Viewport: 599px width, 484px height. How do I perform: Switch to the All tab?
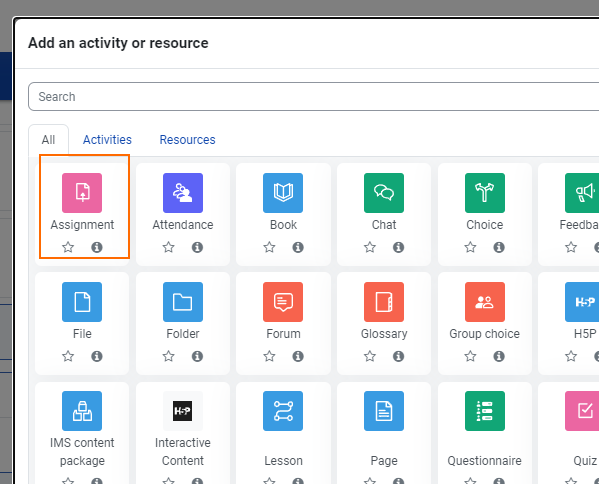pos(49,140)
